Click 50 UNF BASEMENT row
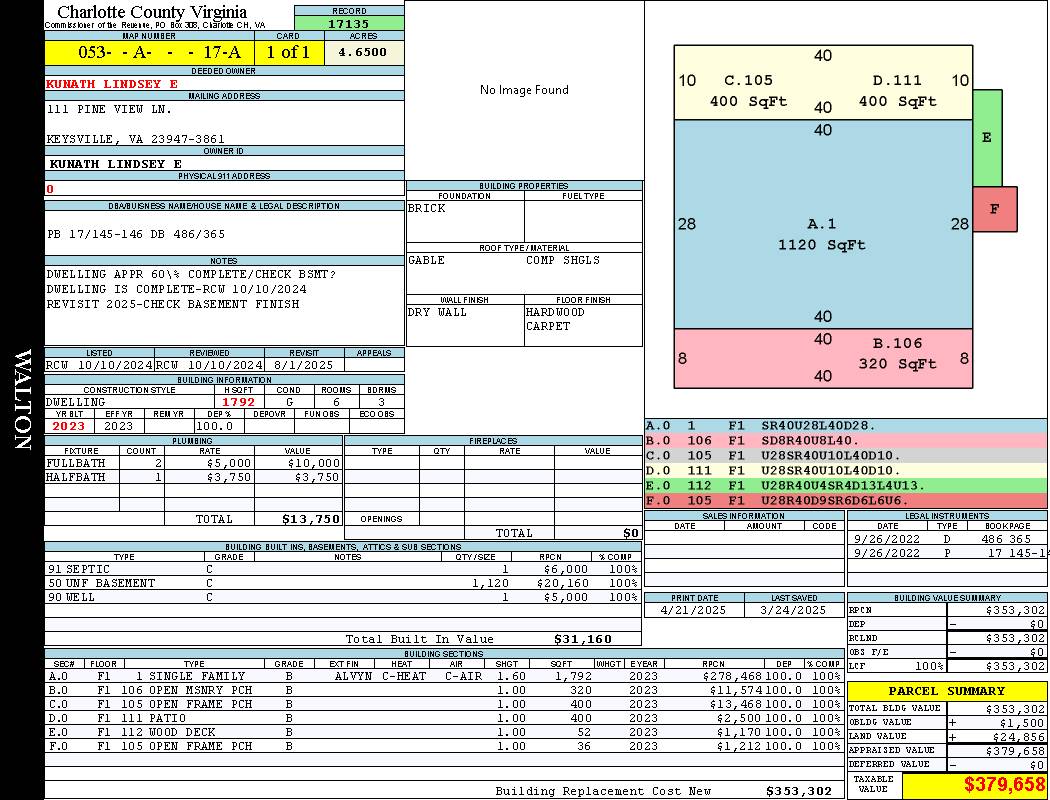The image size is (1050, 800). coord(343,583)
